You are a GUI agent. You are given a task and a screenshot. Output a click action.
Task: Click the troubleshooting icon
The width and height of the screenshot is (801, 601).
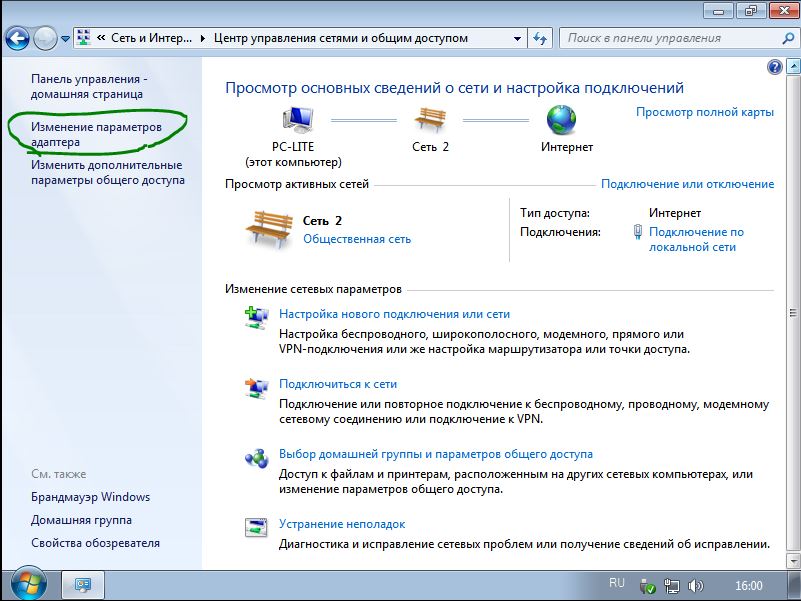tap(256, 528)
